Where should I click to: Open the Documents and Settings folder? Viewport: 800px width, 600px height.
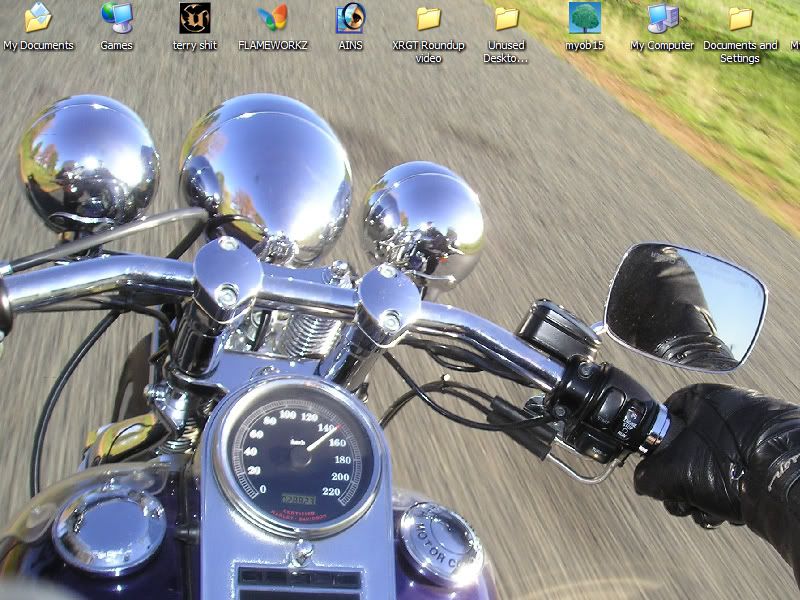(x=740, y=19)
